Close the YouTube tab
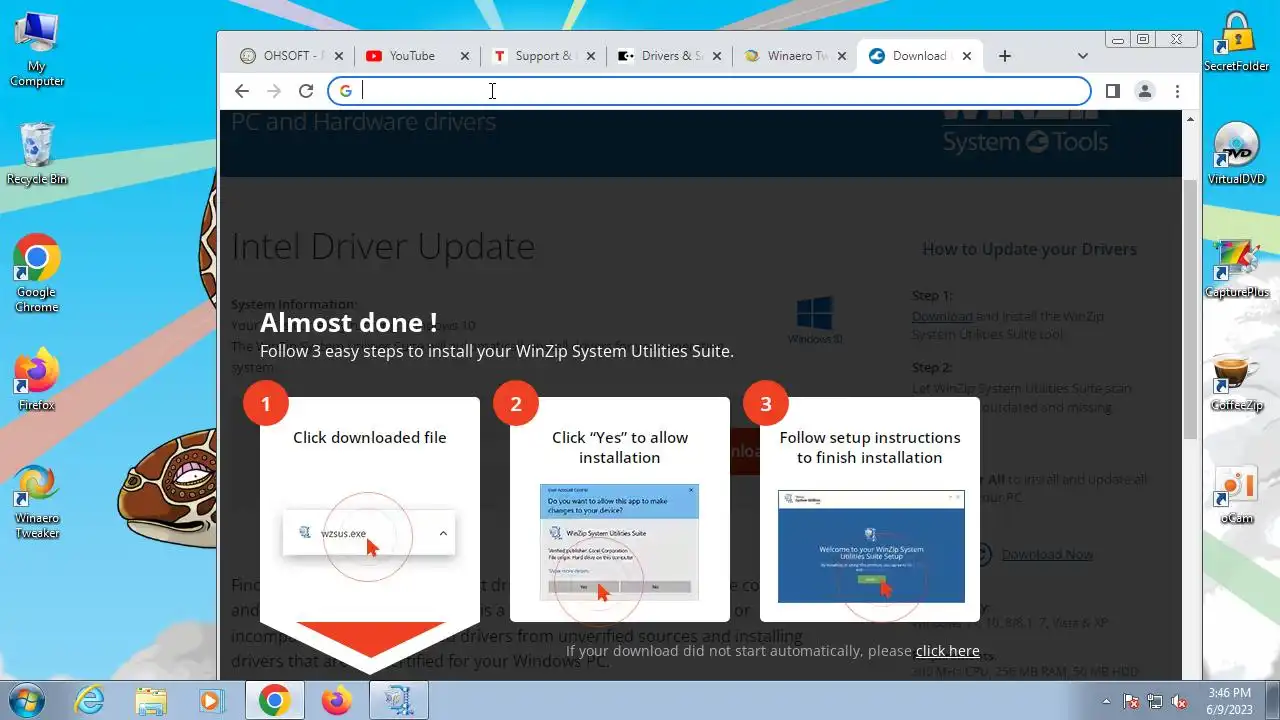This screenshot has width=1280, height=720. 464,56
